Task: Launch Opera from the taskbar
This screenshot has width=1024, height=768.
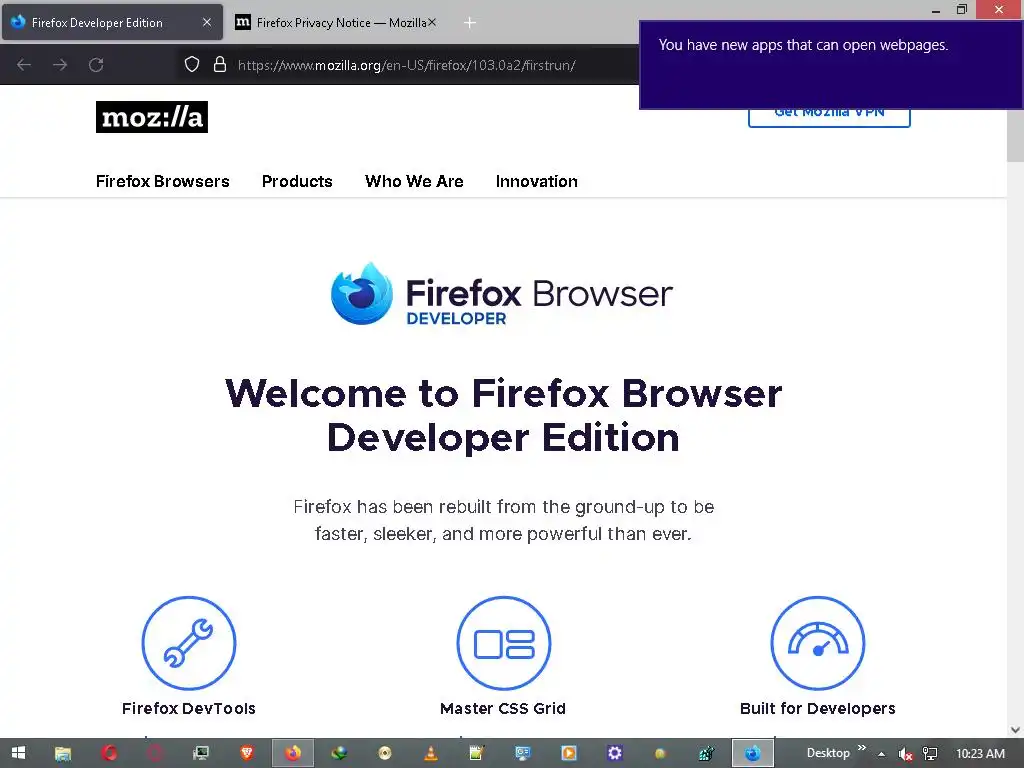Action: [x=109, y=754]
